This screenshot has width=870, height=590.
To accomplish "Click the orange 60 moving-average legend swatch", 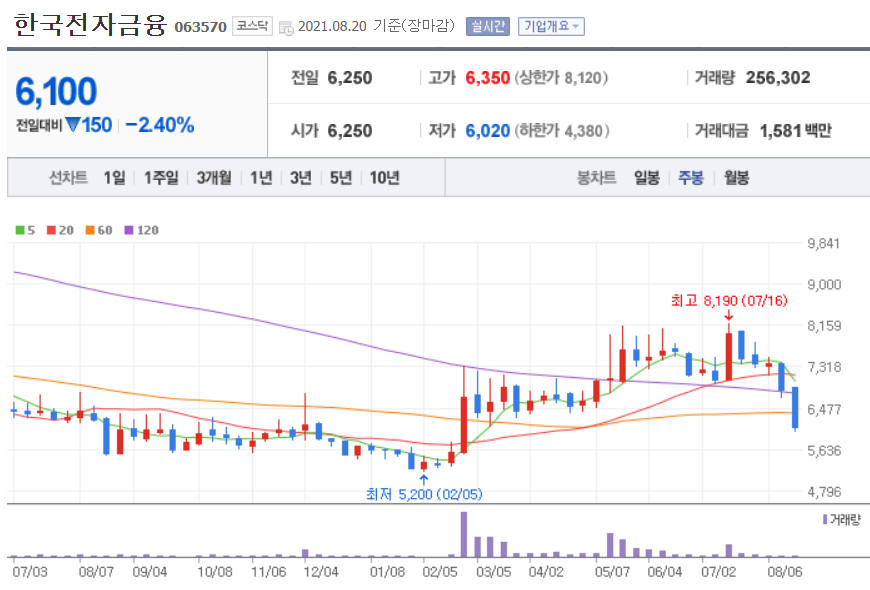I will click(90, 230).
